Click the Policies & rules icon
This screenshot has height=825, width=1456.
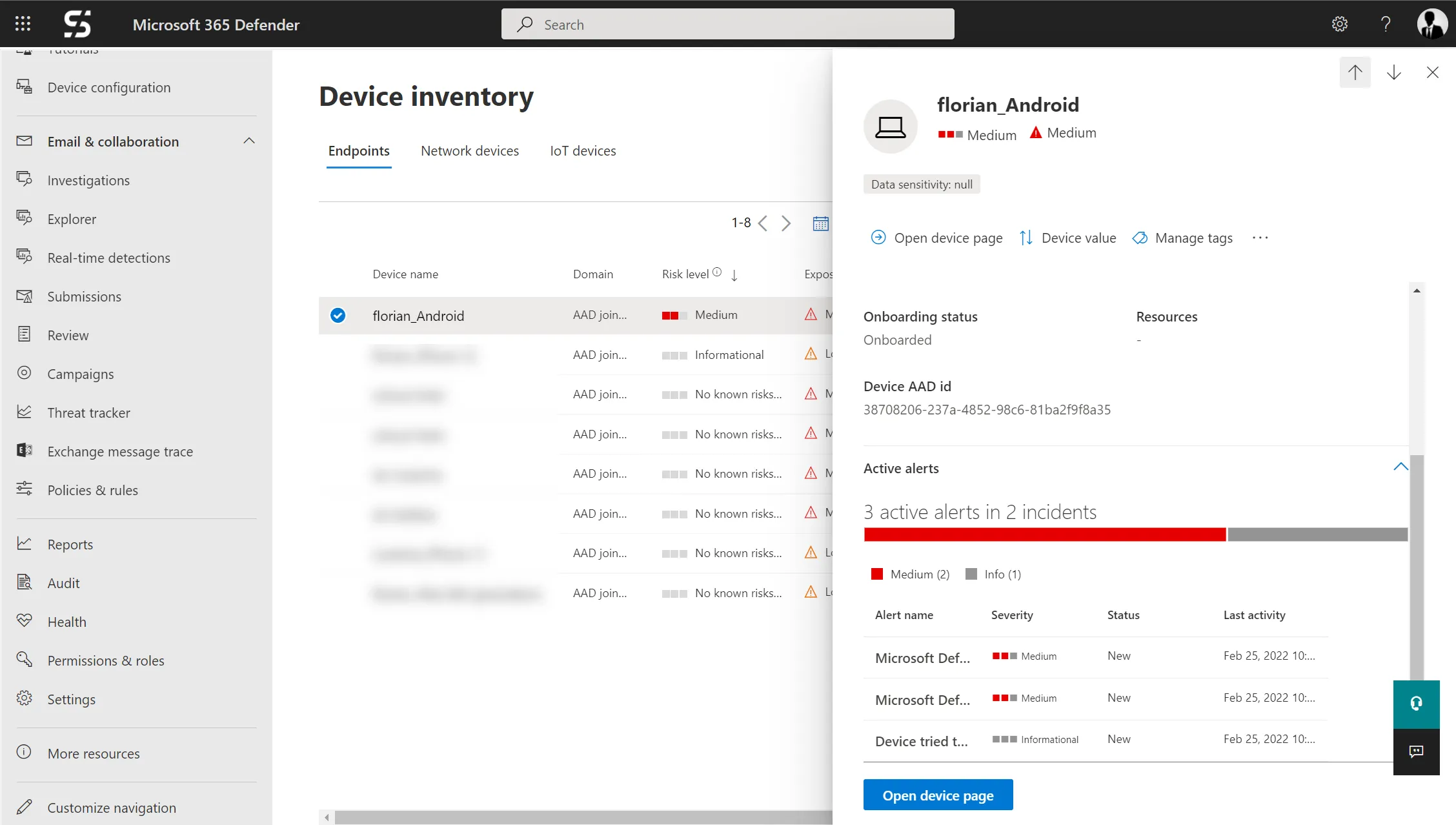pos(25,489)
